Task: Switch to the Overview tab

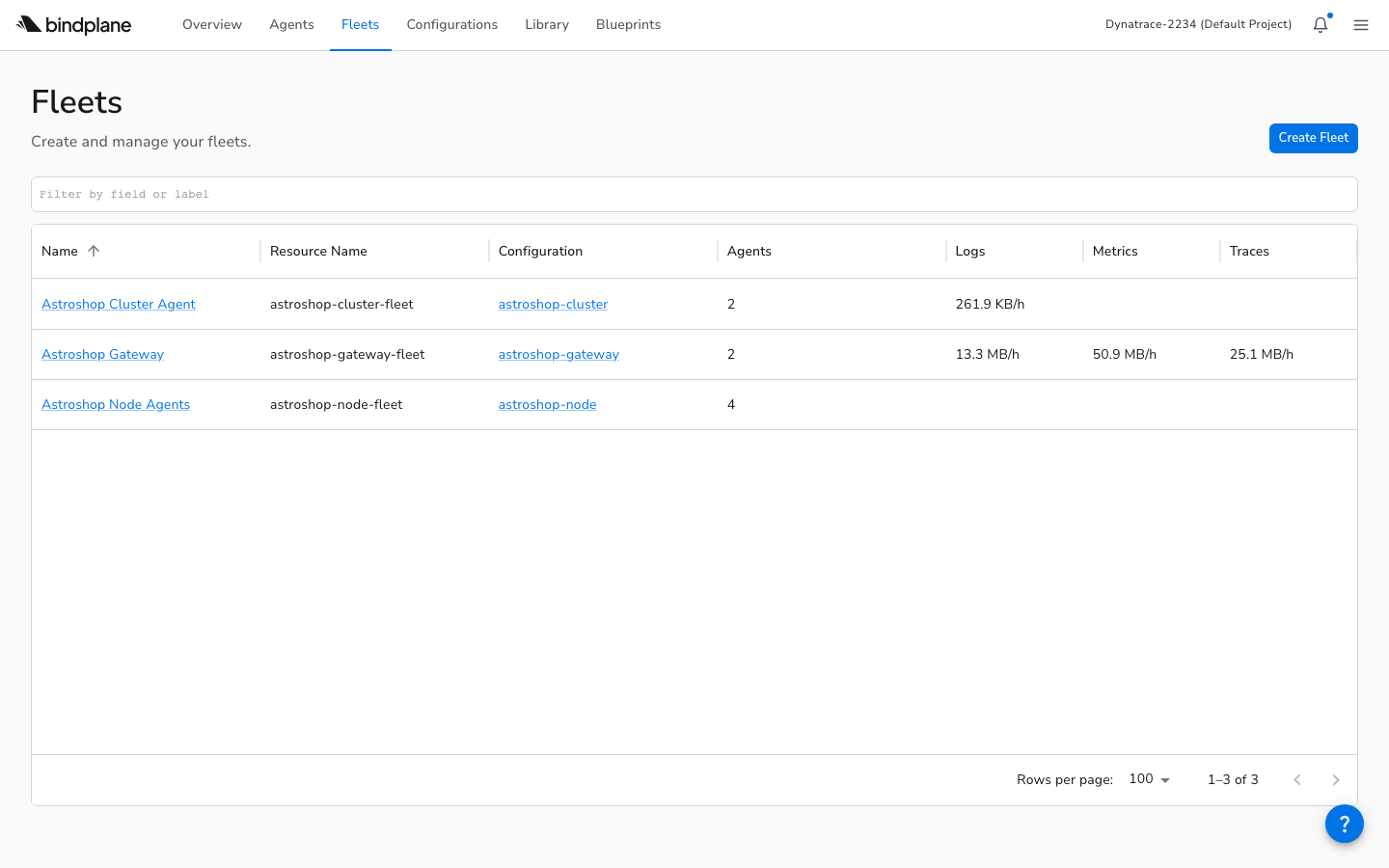Action: coord(212,25)
